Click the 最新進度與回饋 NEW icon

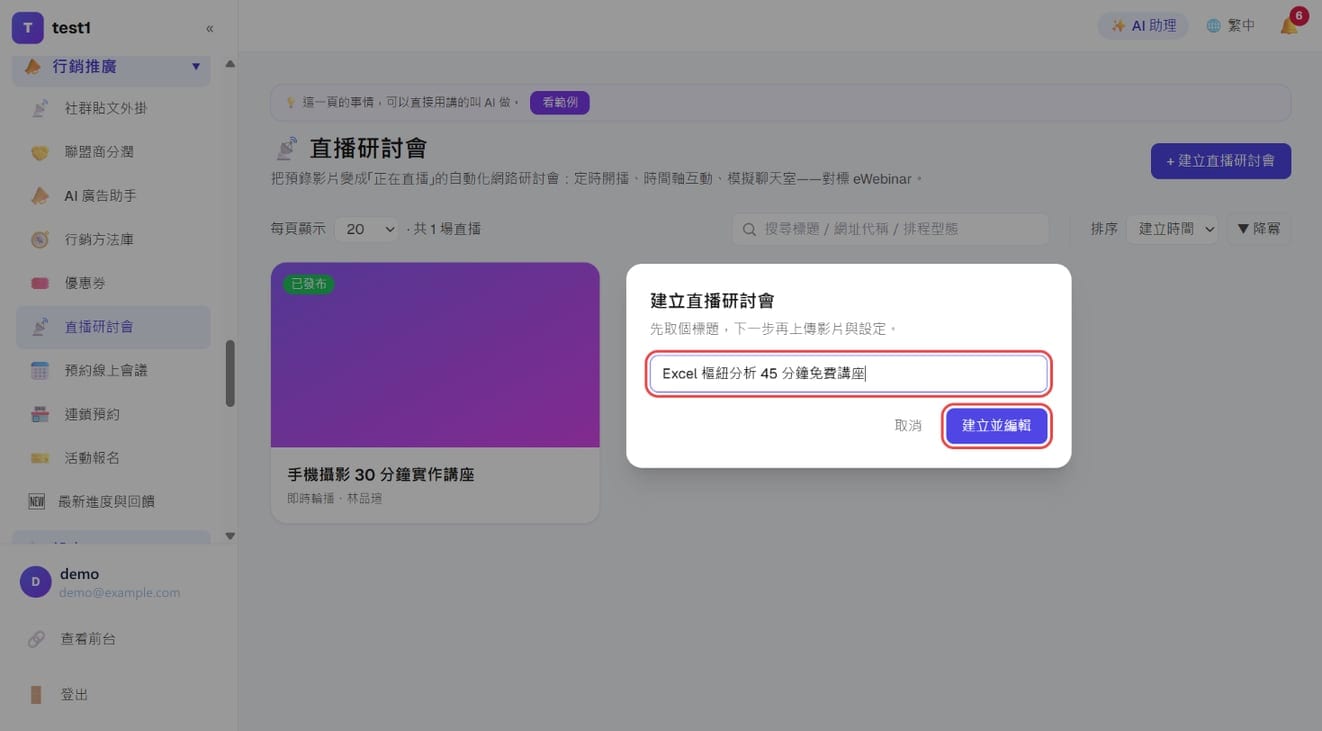[x=37, y=502]
